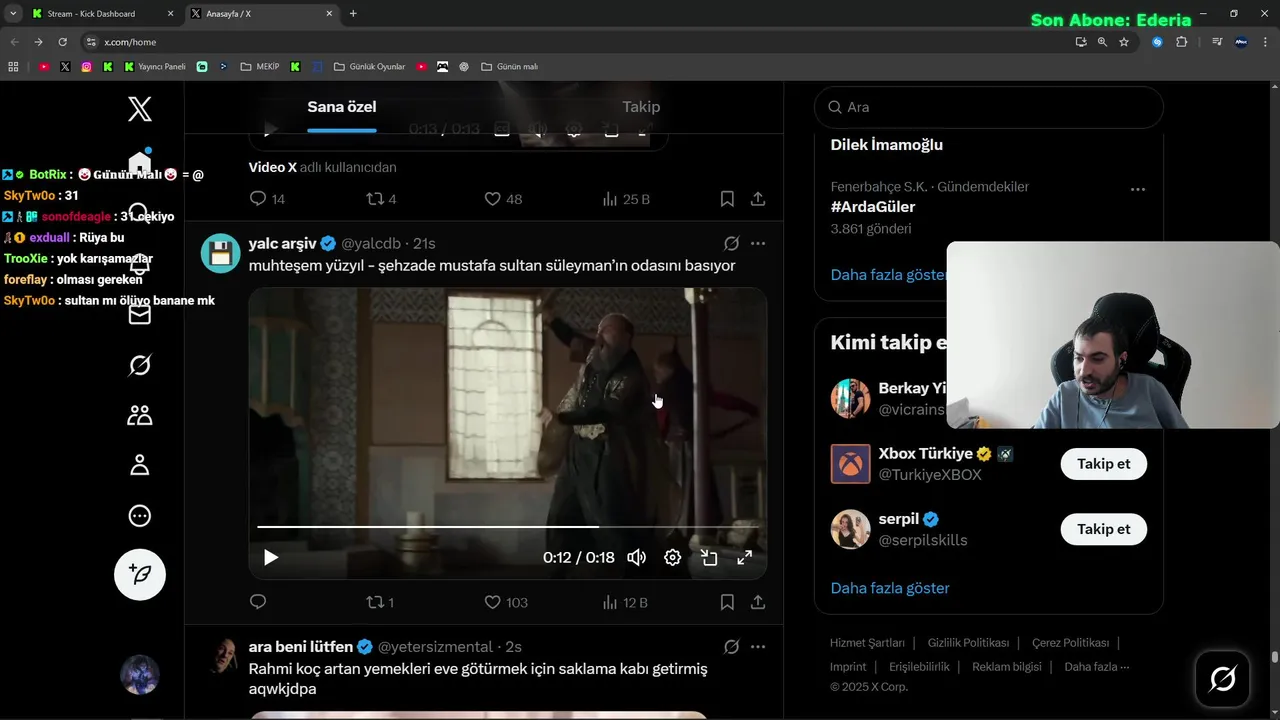This screenshot has height=720, width=1280.
Task: Open the @yalcdb profile handle
Action: [371, 243]
